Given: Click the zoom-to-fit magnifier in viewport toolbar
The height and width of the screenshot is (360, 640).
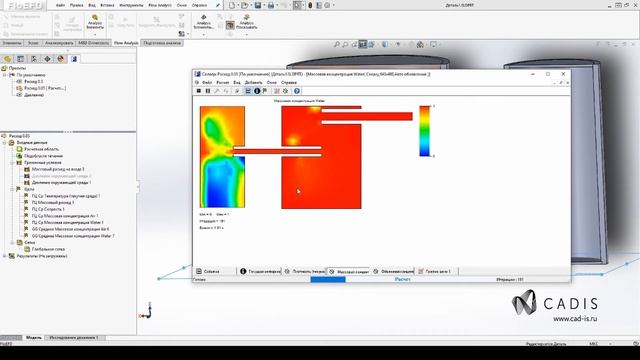Looking at the screenshot, I should tap(336, 44).
